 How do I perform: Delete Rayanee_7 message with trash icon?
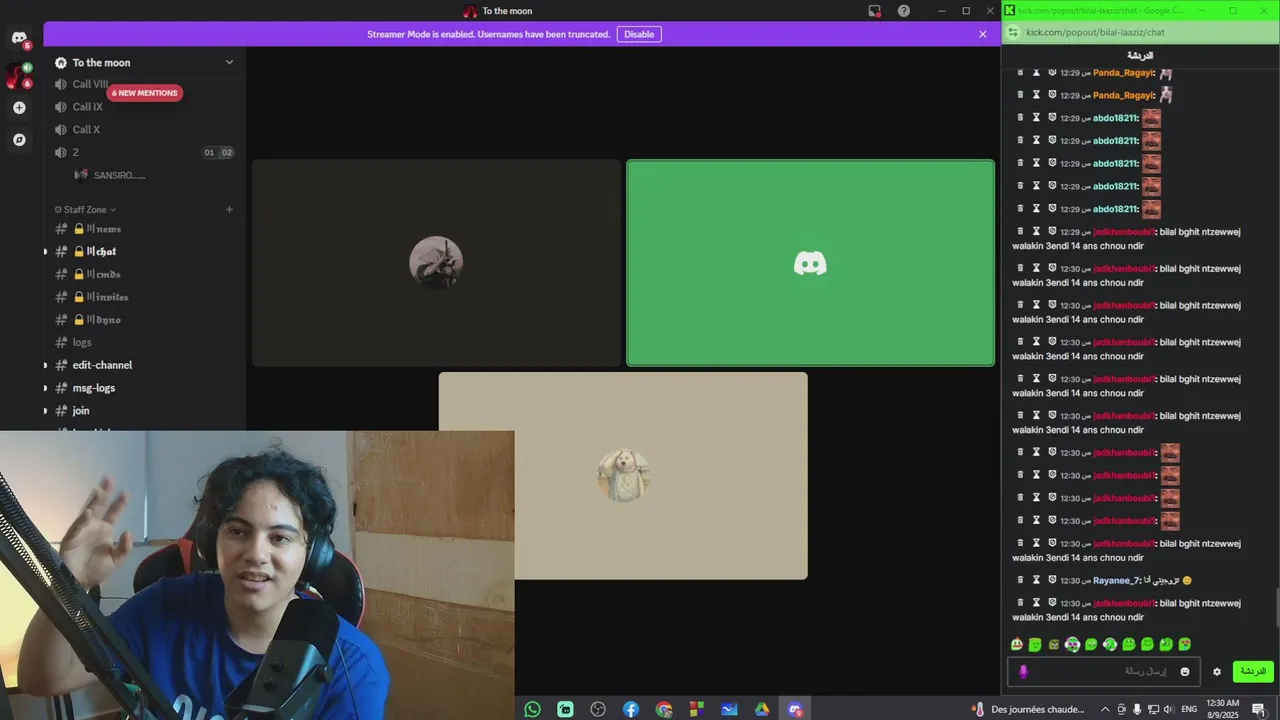[x=1020, y=580]
